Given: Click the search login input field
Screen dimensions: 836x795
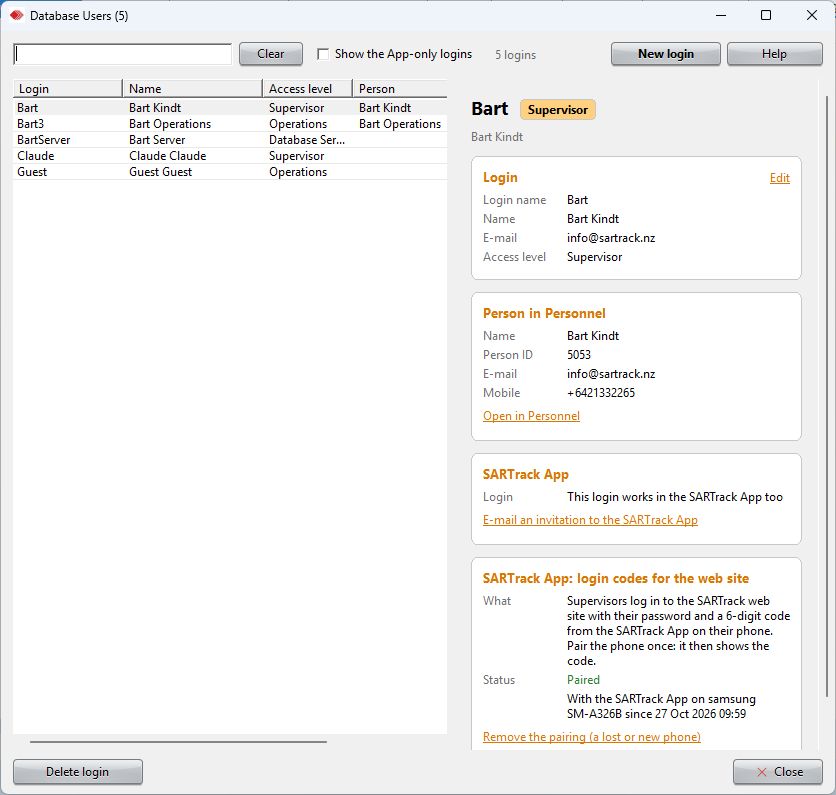Looking at the screenshot, I should (x=123, y=54).
